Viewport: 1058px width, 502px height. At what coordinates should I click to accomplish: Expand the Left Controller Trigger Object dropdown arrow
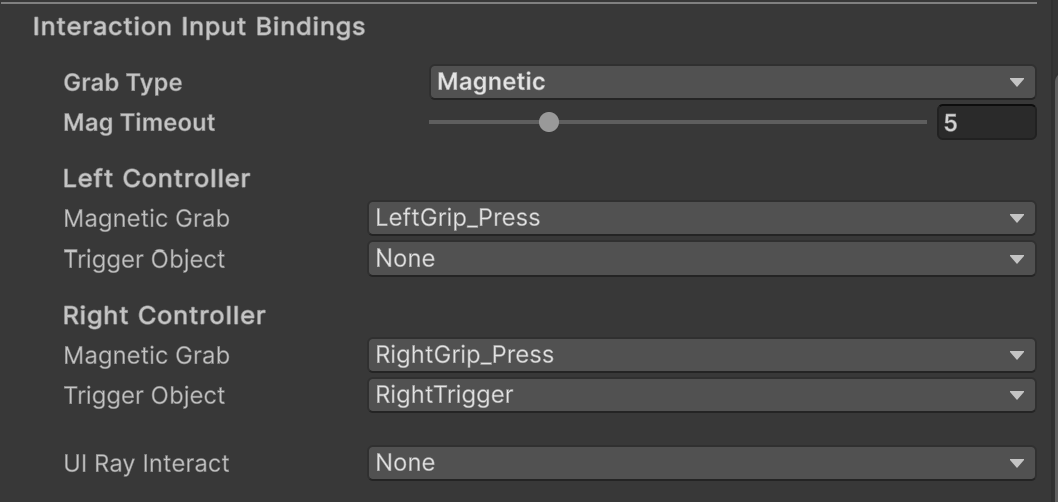1017,259
